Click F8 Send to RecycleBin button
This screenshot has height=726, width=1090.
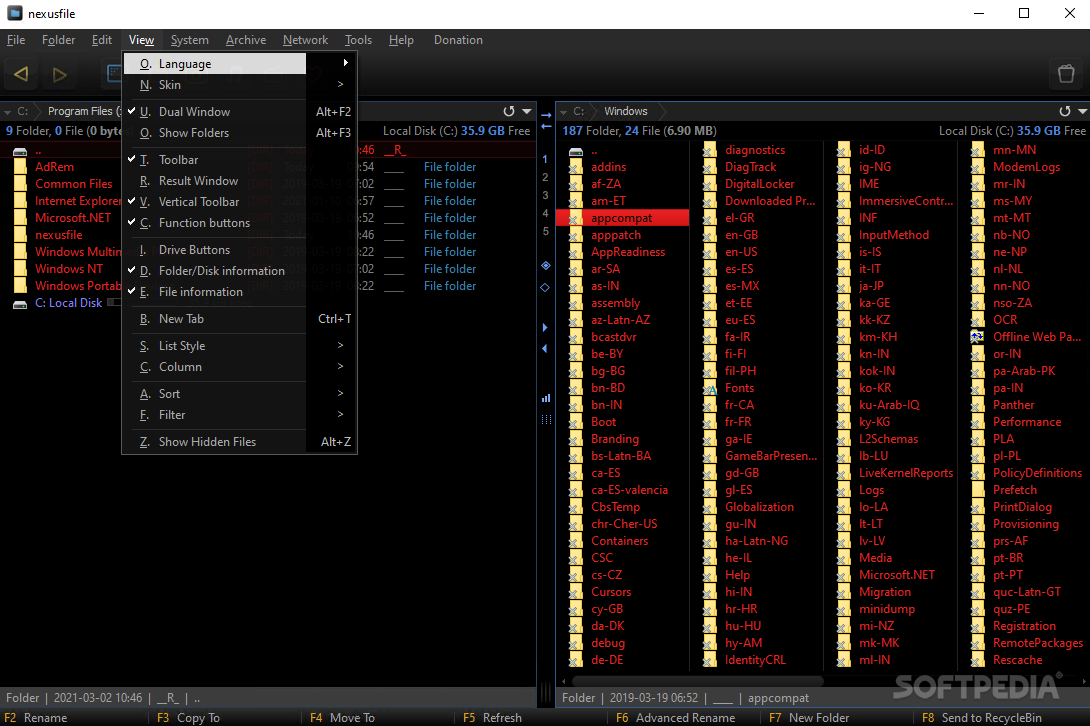click(x=982, y=718)
